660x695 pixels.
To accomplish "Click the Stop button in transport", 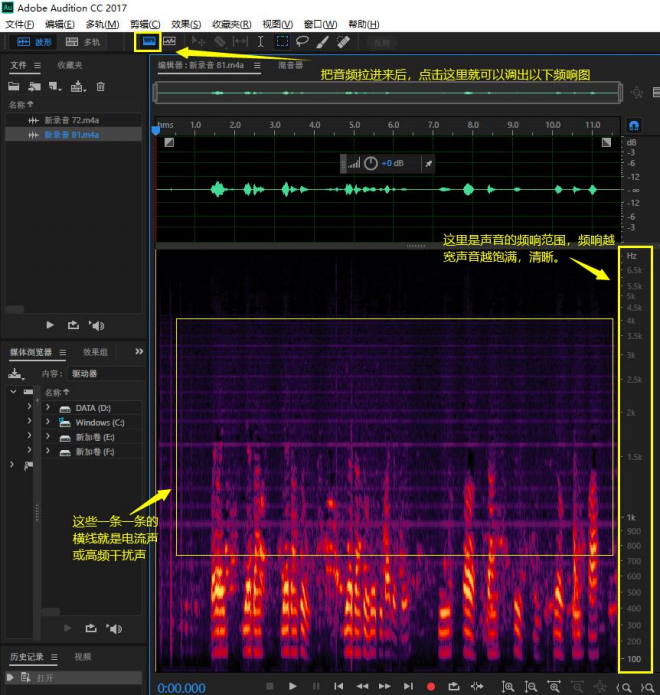I will (x=269, y=687).
